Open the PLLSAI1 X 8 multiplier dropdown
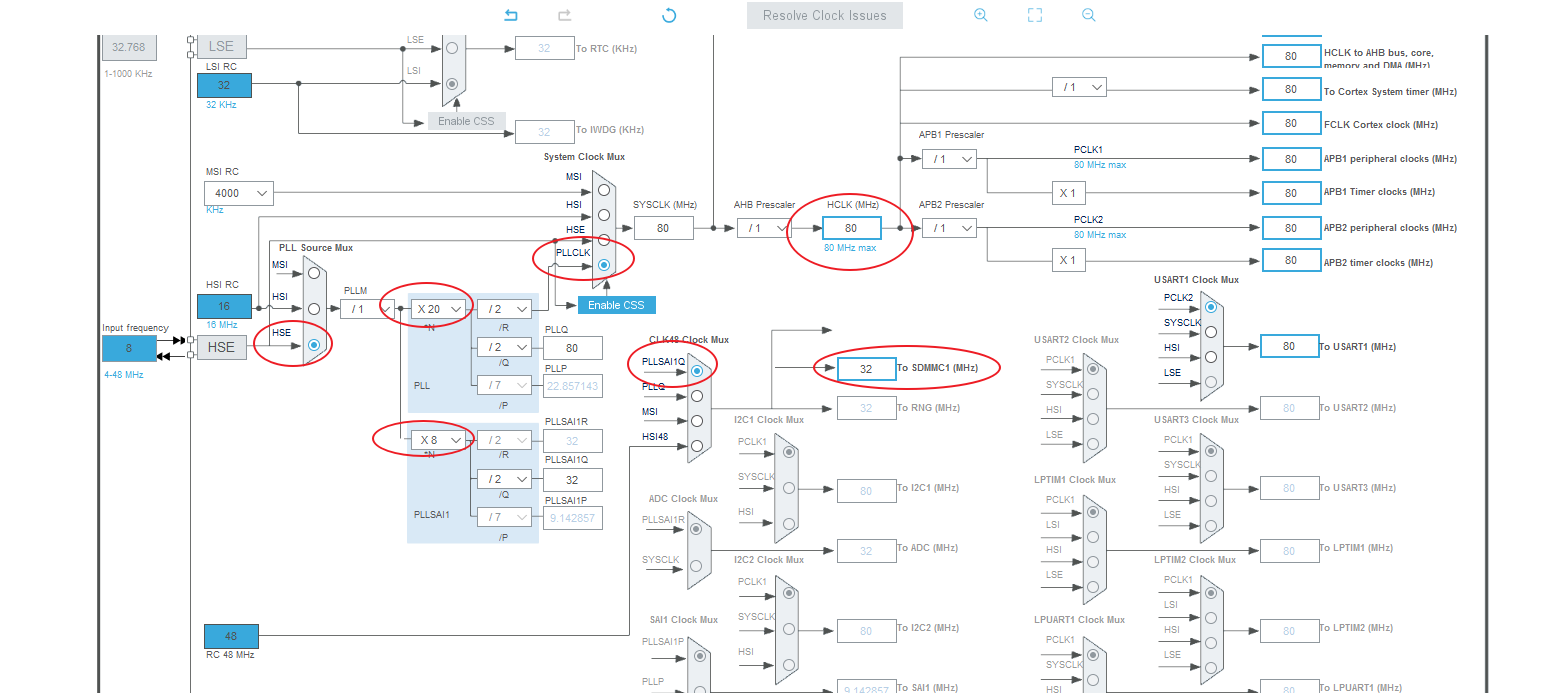Viewport: 1552px width, 697px height. point(439,439)
